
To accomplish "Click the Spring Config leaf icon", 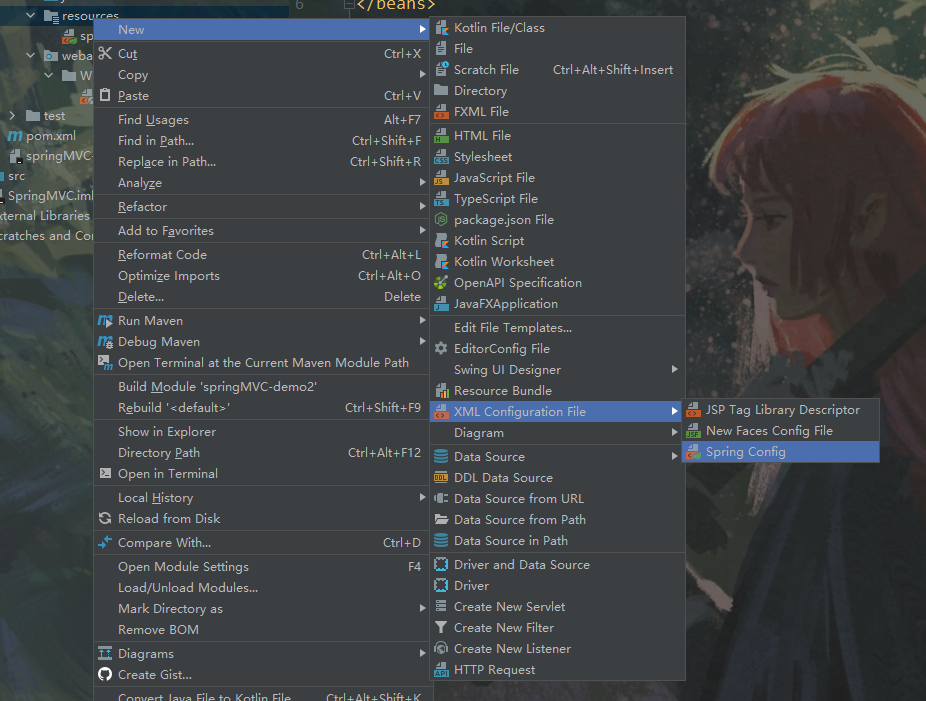I will pyautogui.click(x=693, y=452).
